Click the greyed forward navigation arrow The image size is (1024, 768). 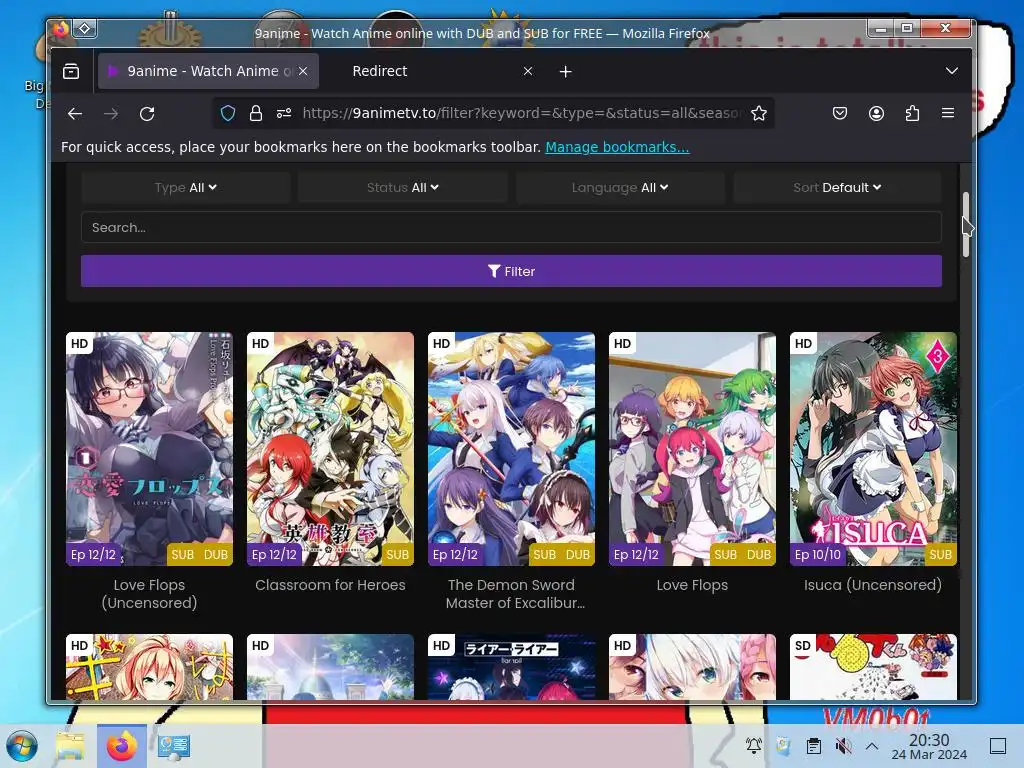click(111, 114)
